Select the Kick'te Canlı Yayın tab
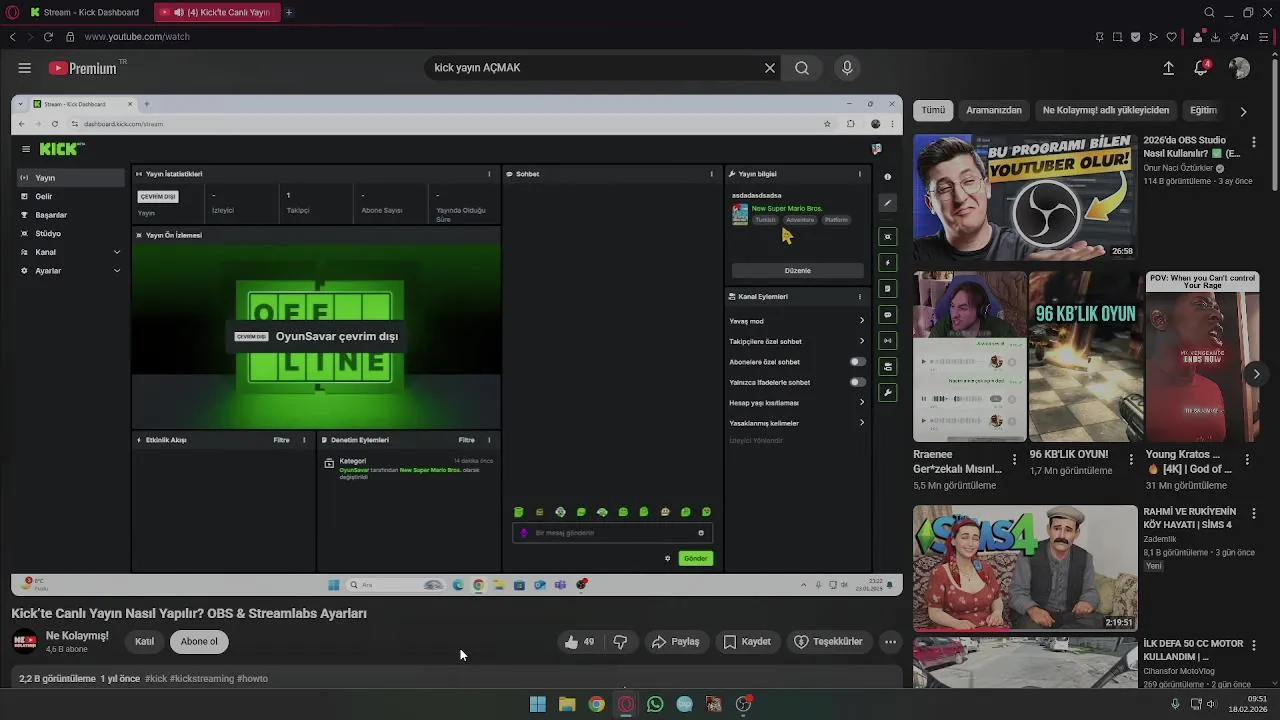 point(218,12)
